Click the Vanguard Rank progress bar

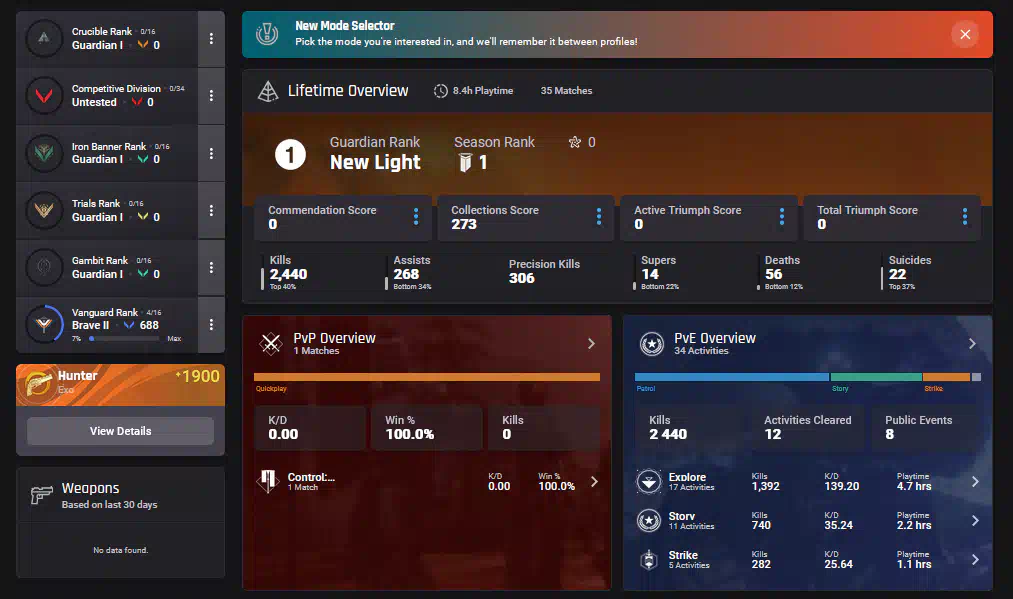coord(125,339)
